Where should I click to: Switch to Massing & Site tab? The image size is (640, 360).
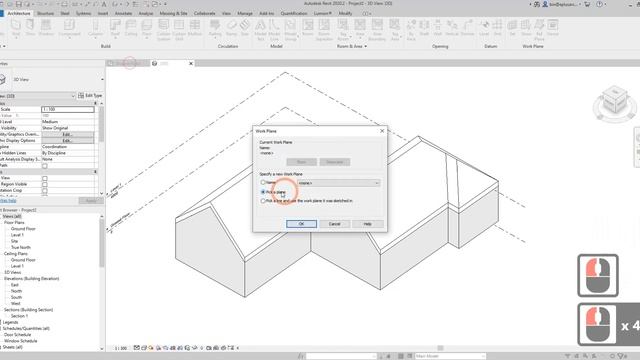point(173,13)
